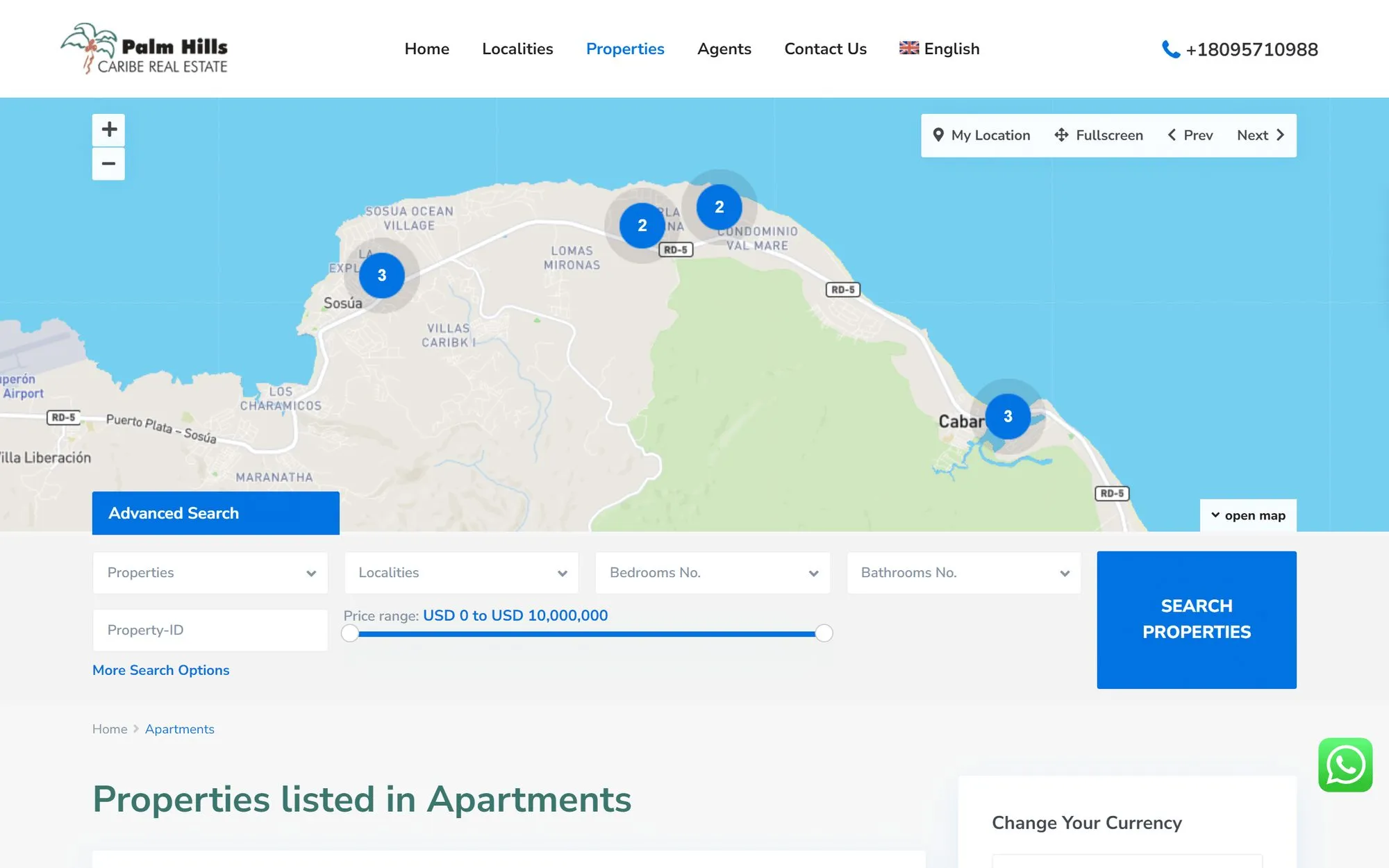Click the UK flag language icon

tap(909, 48)
